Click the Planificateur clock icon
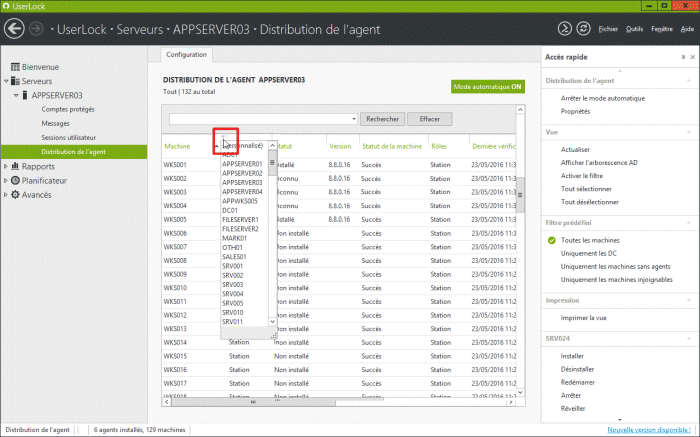The image size is (700, 437). coord(15,180)
